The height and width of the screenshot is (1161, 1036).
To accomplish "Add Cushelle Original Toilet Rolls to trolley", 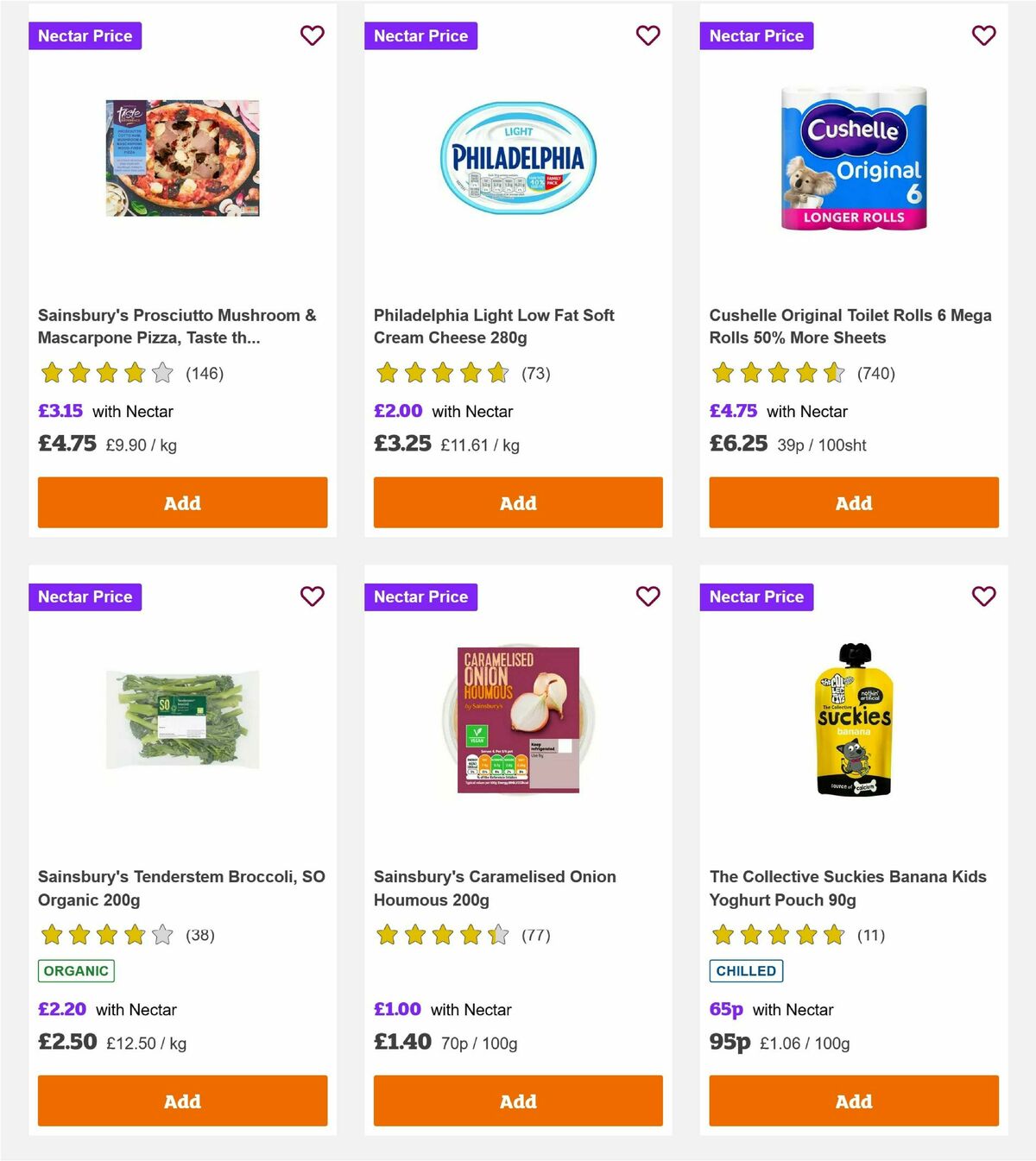I will pos(853,502).
